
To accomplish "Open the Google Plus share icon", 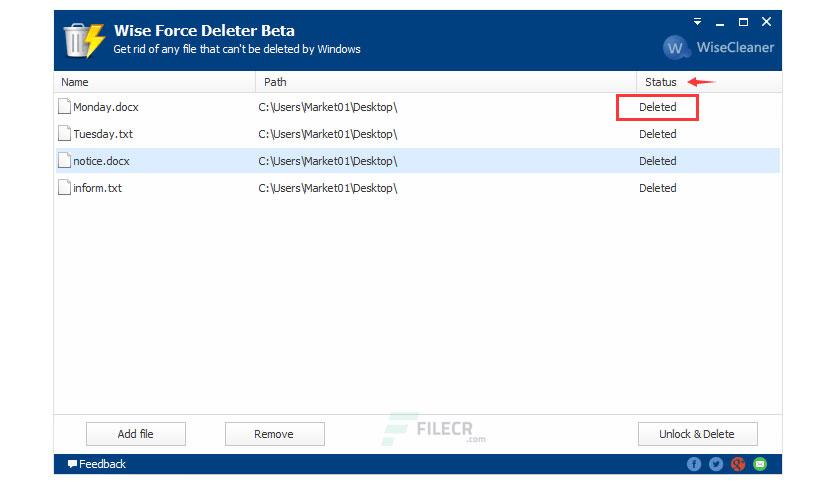I will (x=738, y=464).
